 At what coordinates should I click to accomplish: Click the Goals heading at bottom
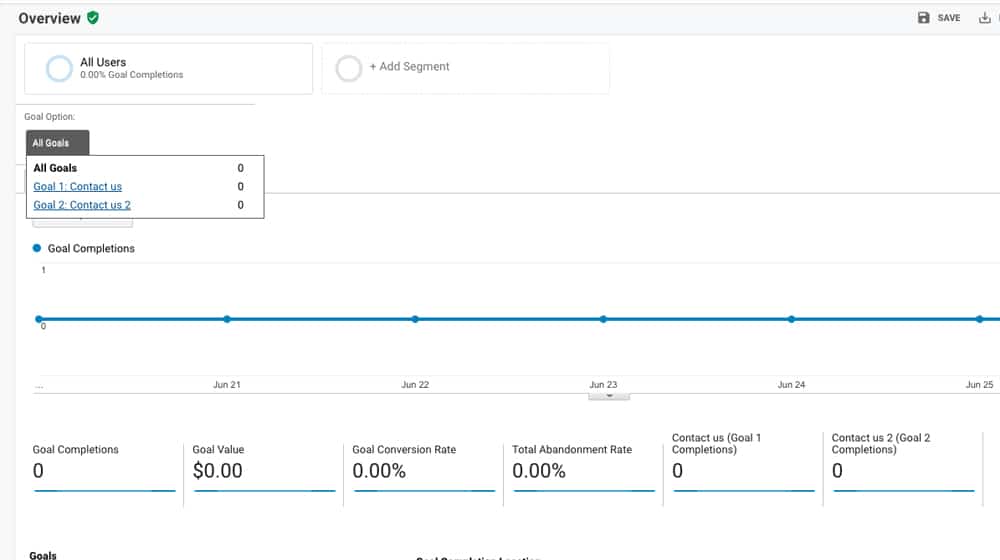(x=43, y=556)
